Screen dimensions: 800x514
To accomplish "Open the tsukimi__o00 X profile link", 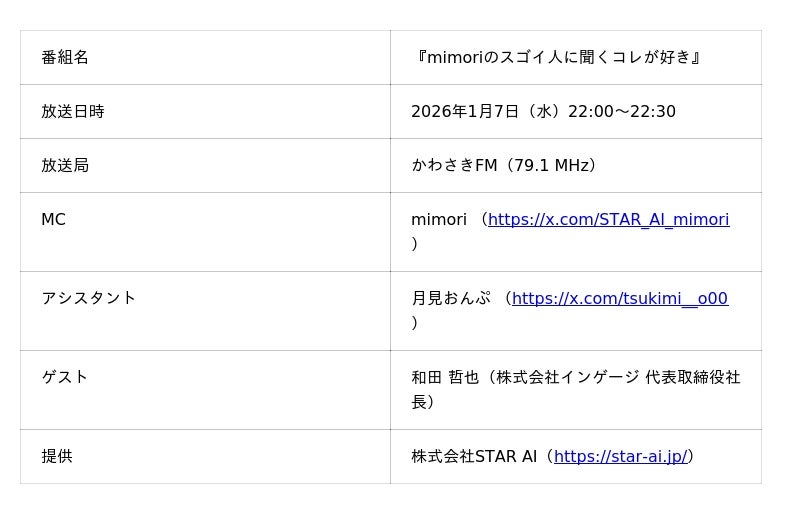I will pyautogui.click(x=620, y=299).
